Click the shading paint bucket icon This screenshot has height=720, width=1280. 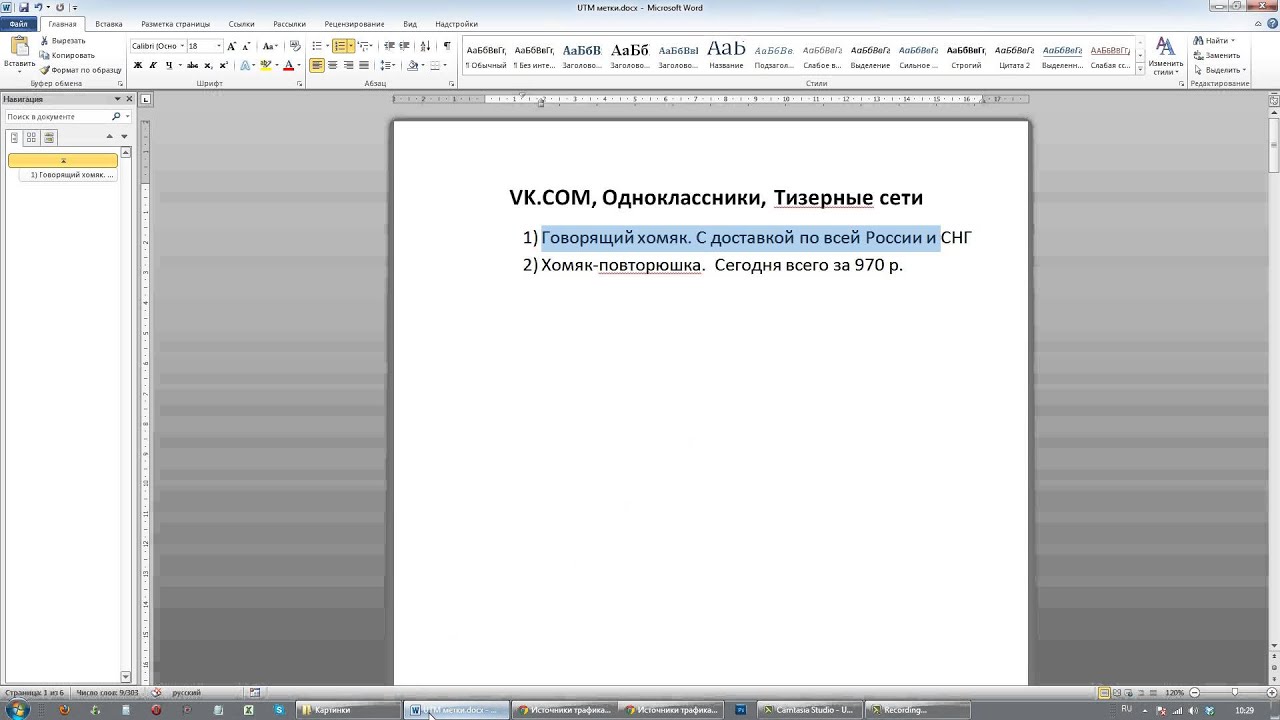click(412, 65)
